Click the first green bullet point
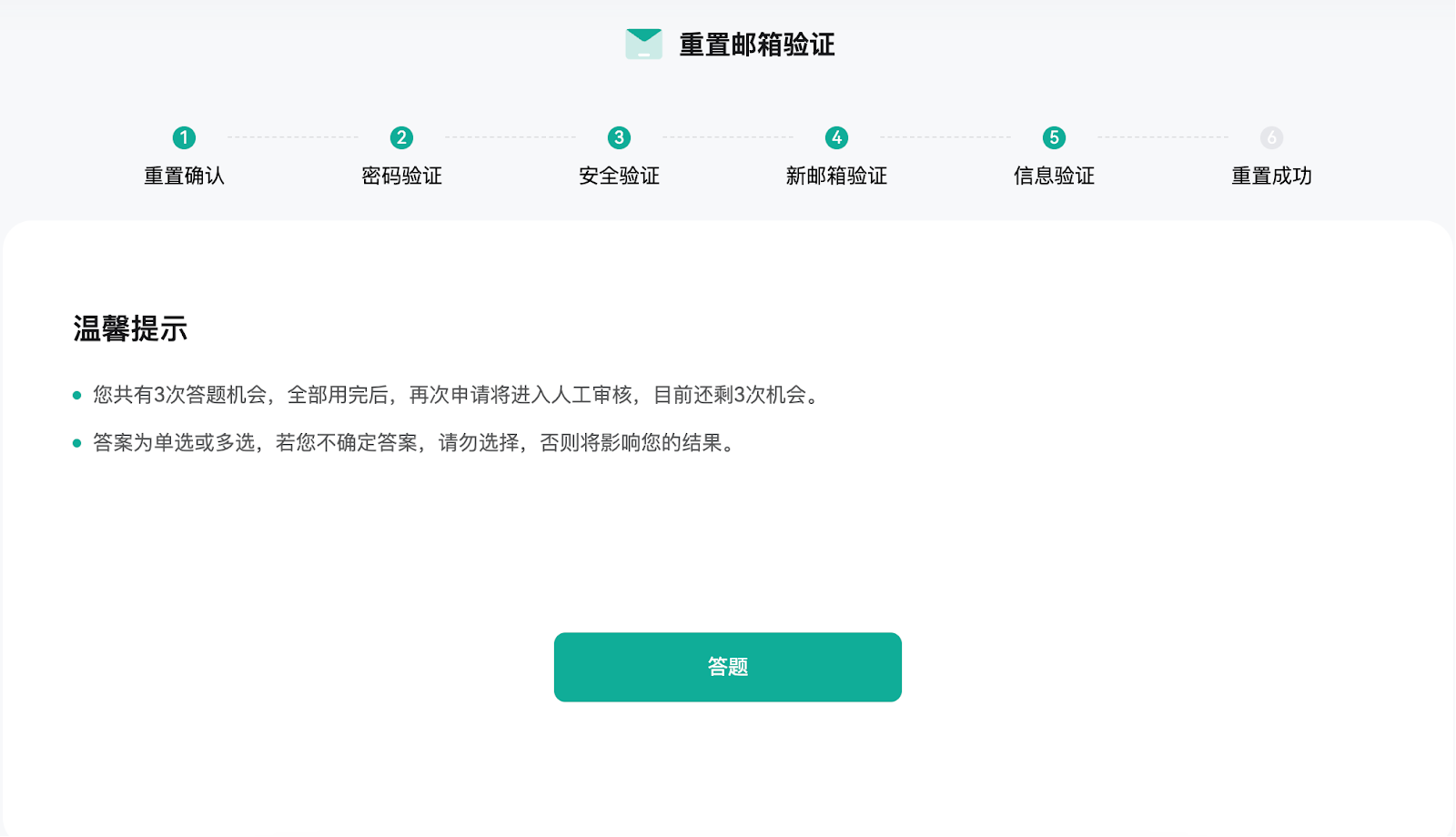Screen dimensions: 1456x837 coord(76,395)
